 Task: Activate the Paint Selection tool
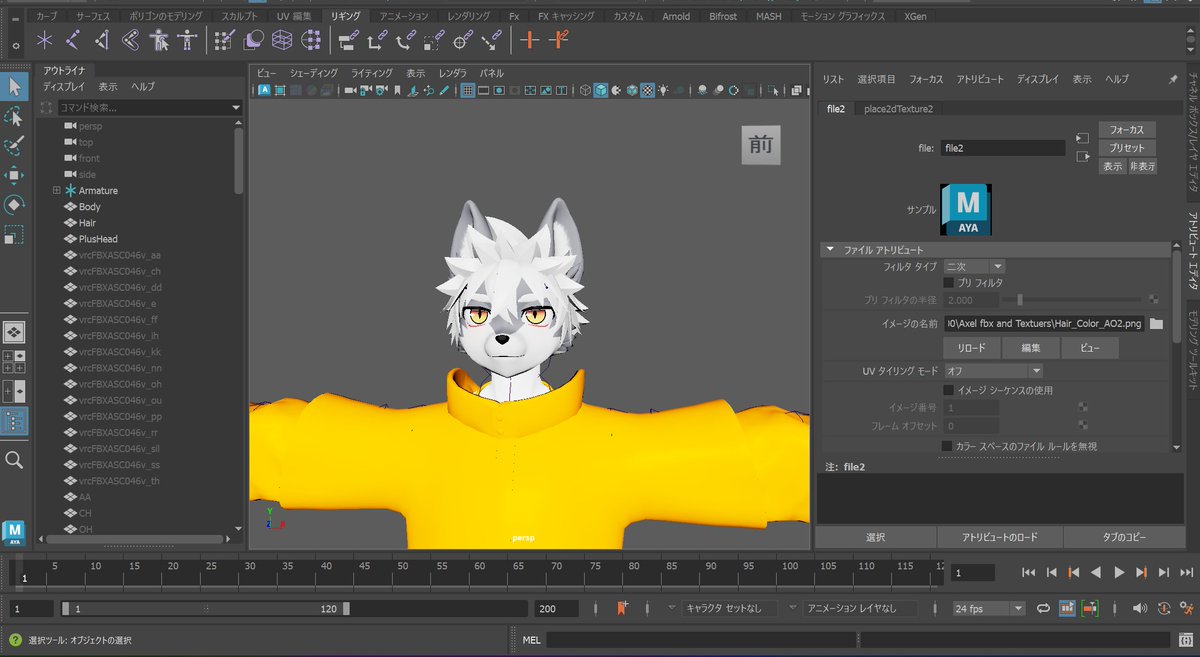pos(14,146)
